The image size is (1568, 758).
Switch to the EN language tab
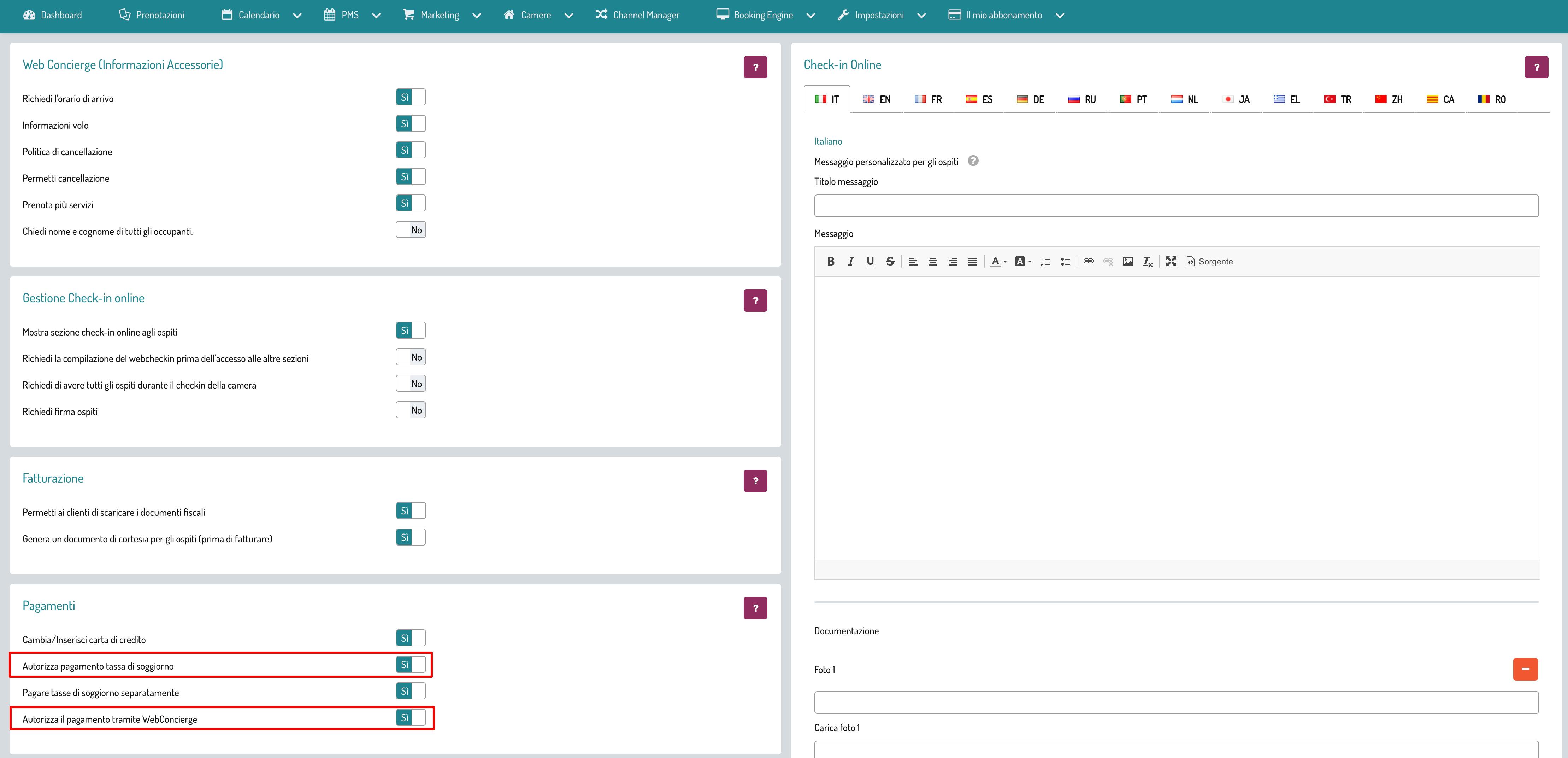(x=877, y=99)
